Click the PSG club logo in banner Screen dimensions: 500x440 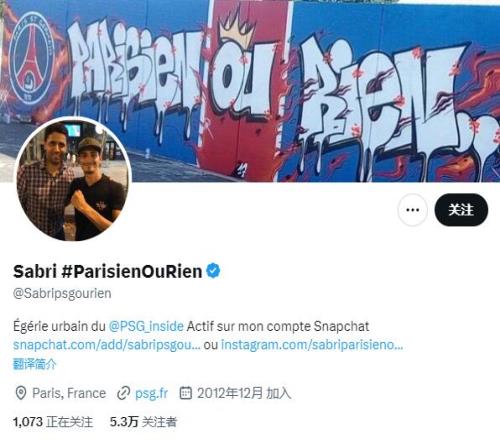[x=32, y=59]
